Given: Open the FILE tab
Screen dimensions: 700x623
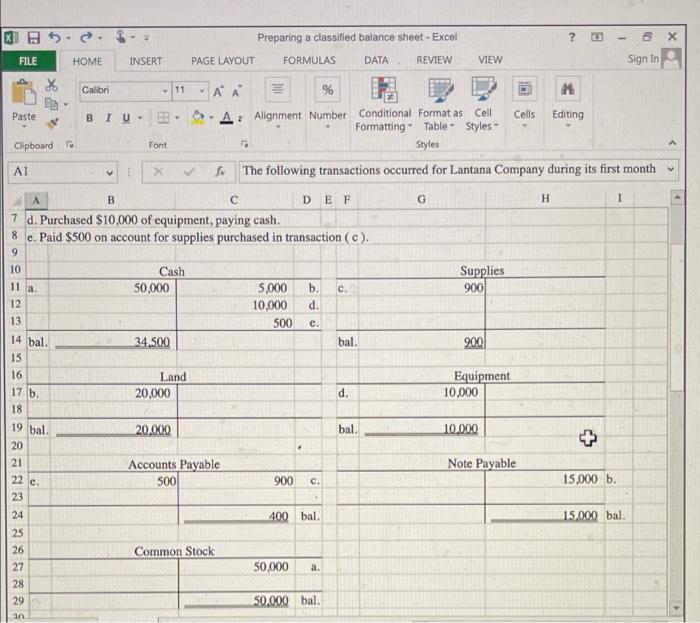Looking at the screenshot, I should point(29,61).
